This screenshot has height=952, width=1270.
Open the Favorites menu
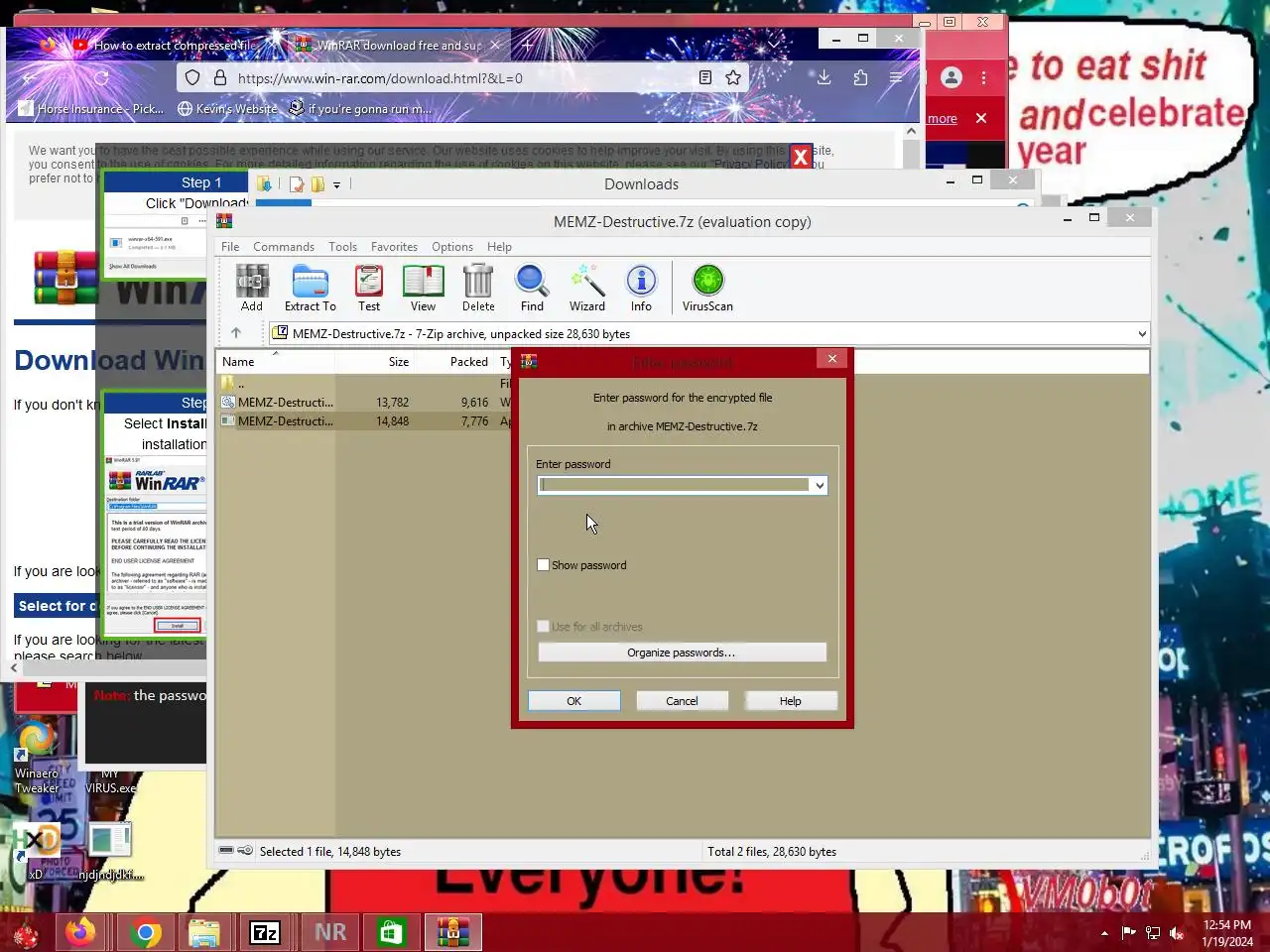click(x=394, y=247)
